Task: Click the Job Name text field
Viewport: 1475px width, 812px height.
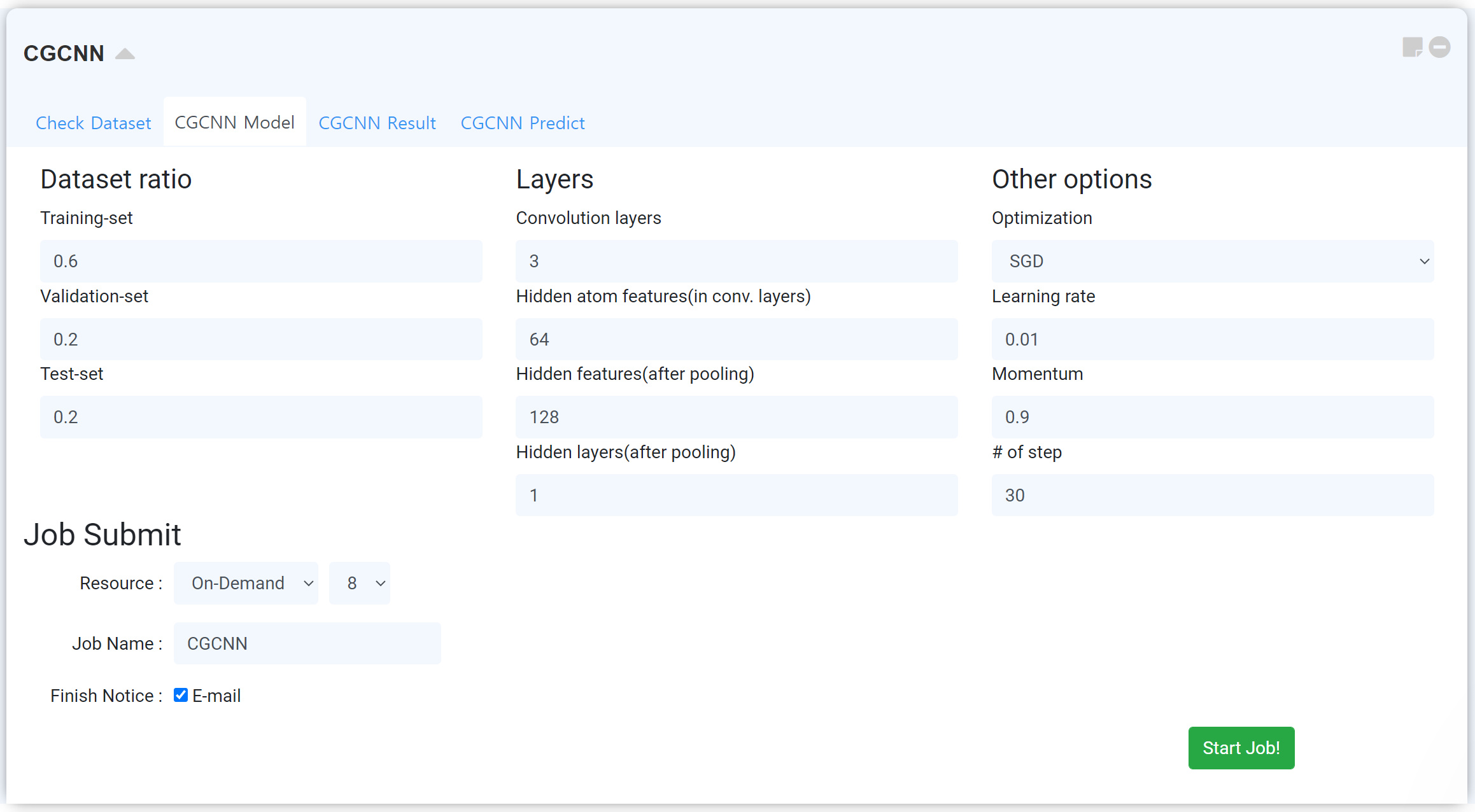Action: point(307,643)
